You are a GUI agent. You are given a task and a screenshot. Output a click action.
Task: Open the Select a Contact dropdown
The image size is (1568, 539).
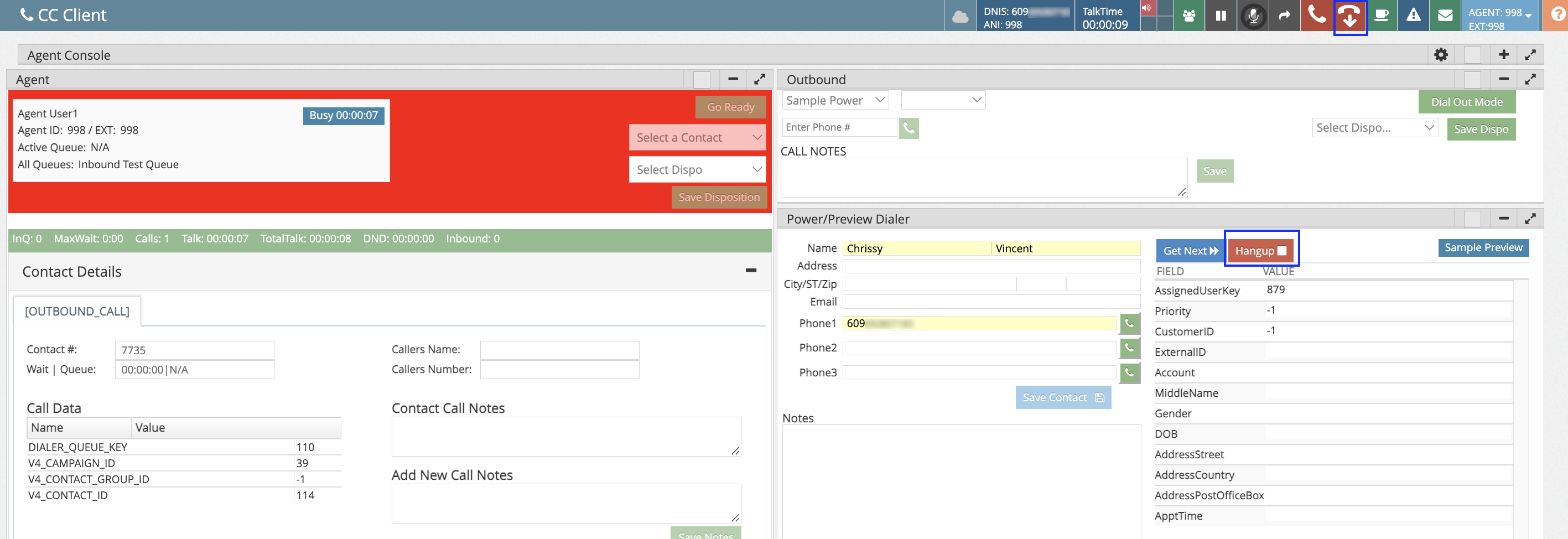(697, 138)
